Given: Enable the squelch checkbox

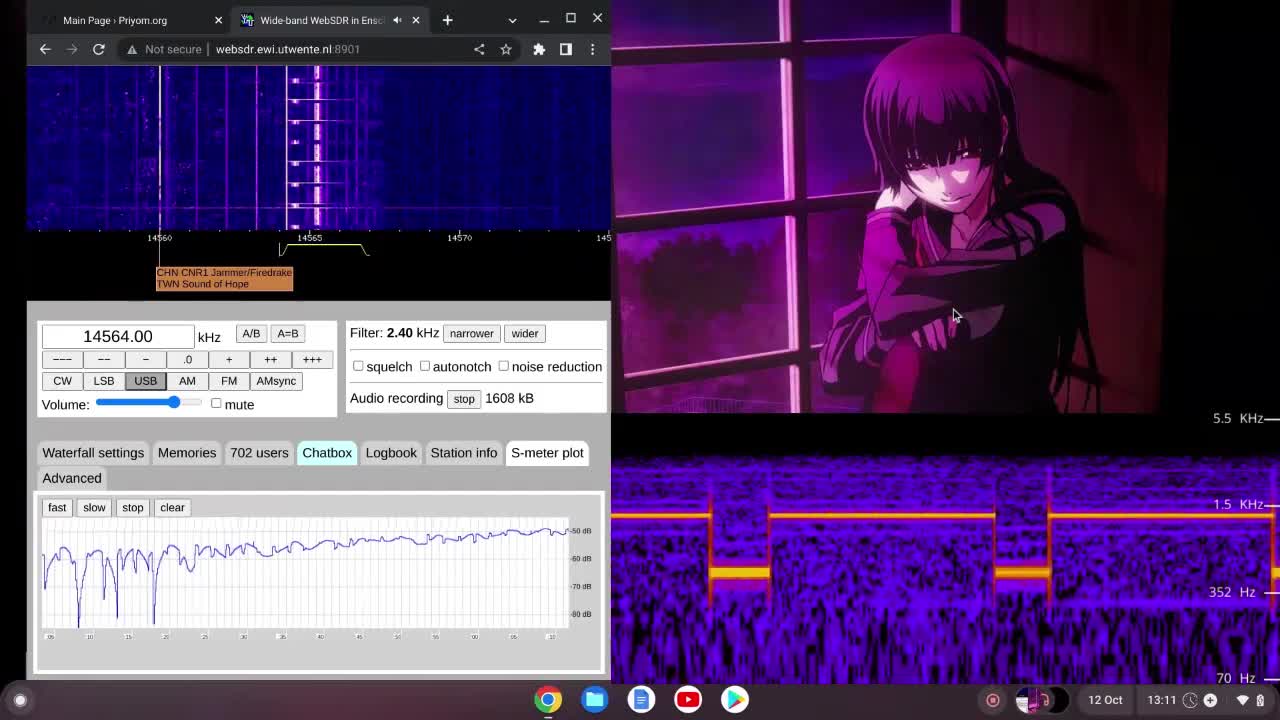Looking at the screenshot, I should [x=358, y=366].
